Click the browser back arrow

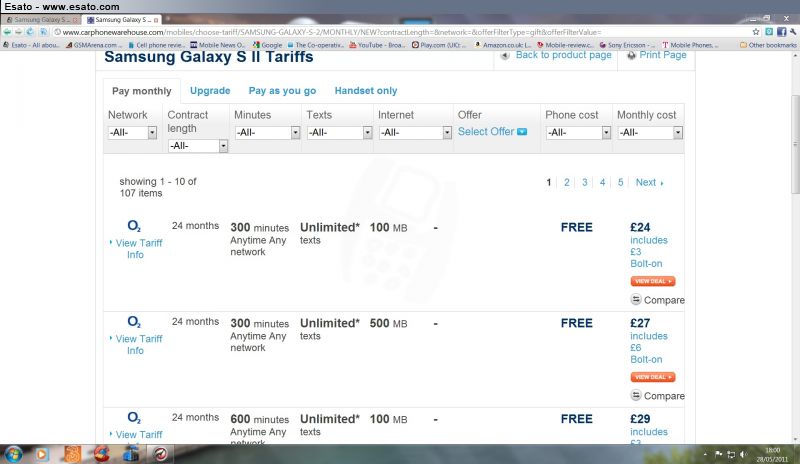click(7, 32)
